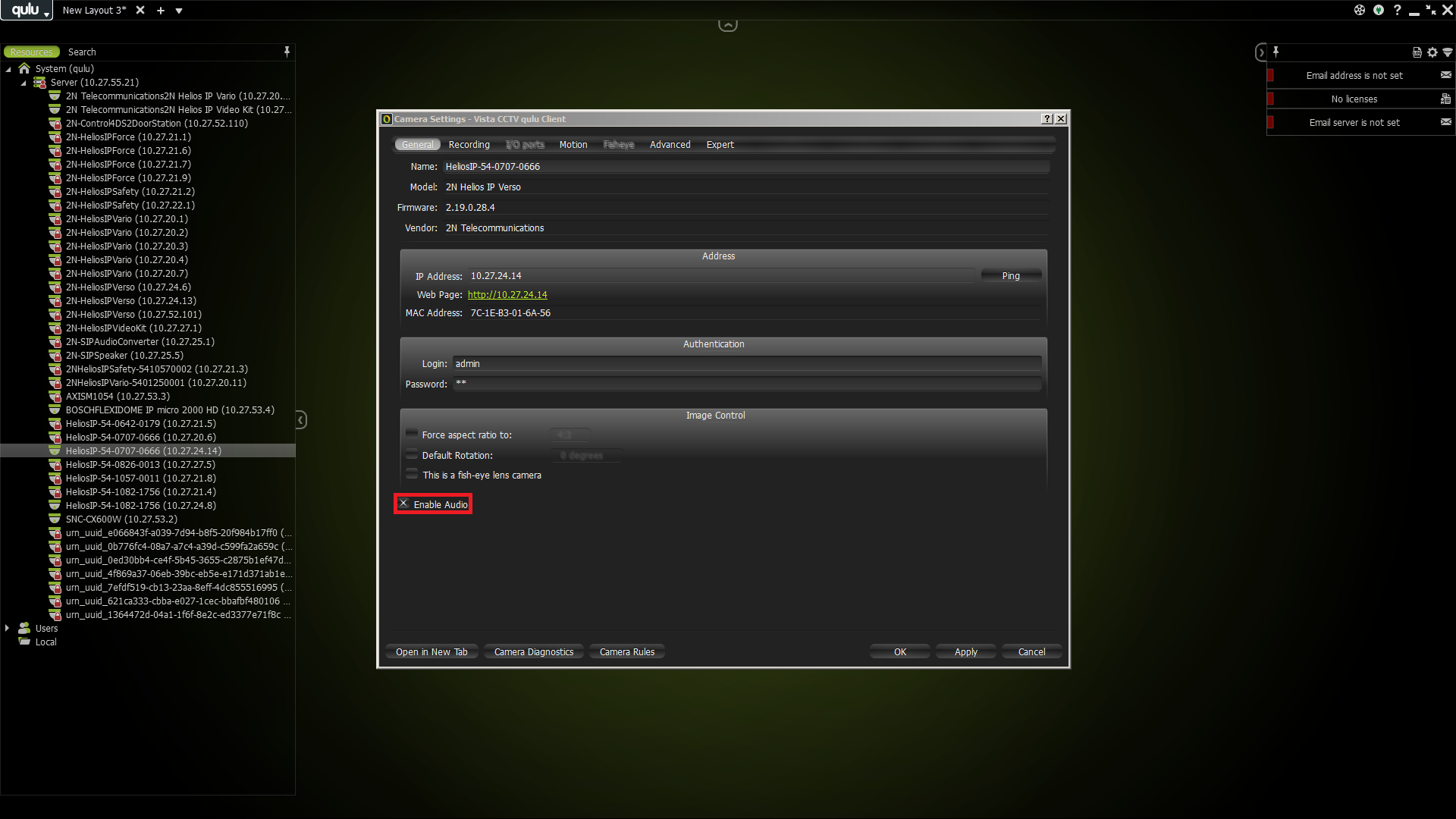
Task: Click the Login input field
Action: [746, 364]
